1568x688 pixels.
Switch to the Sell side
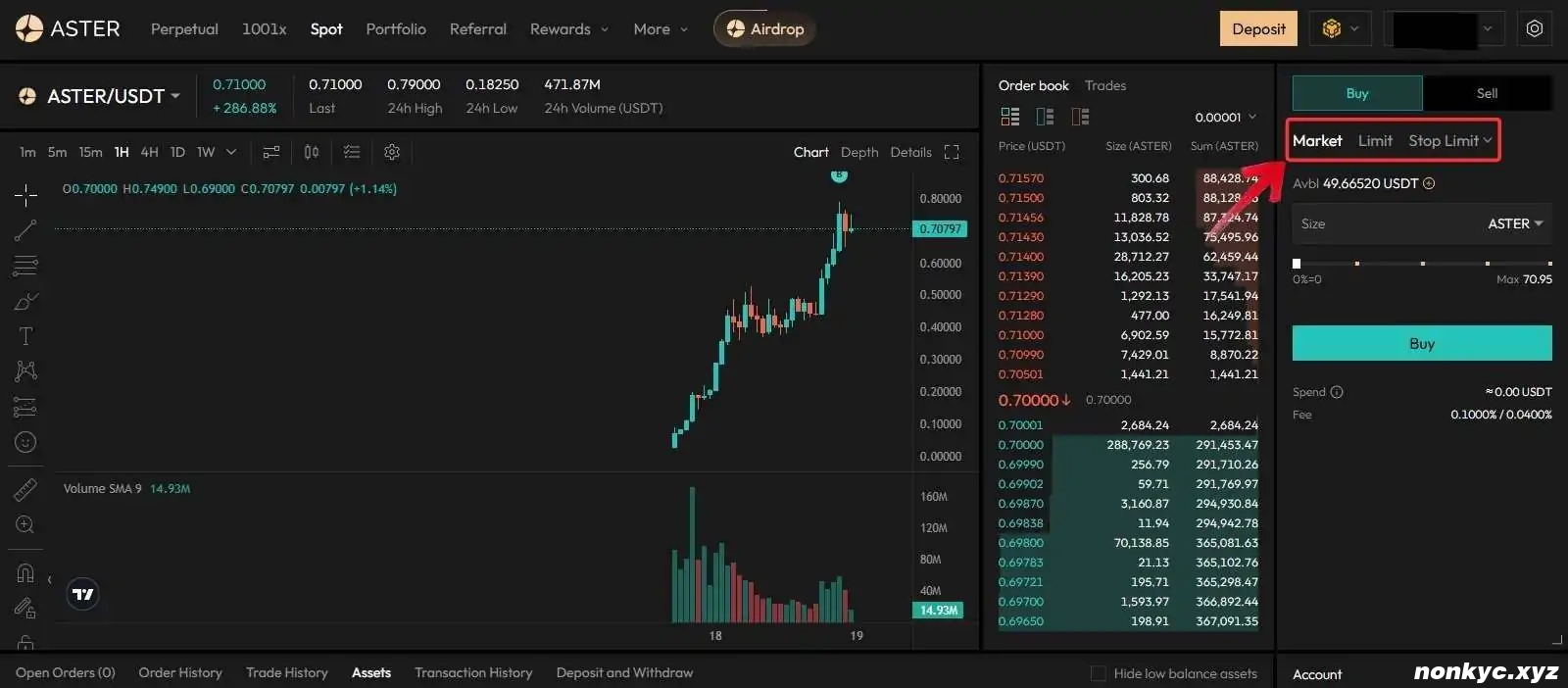coord(1487,93)
